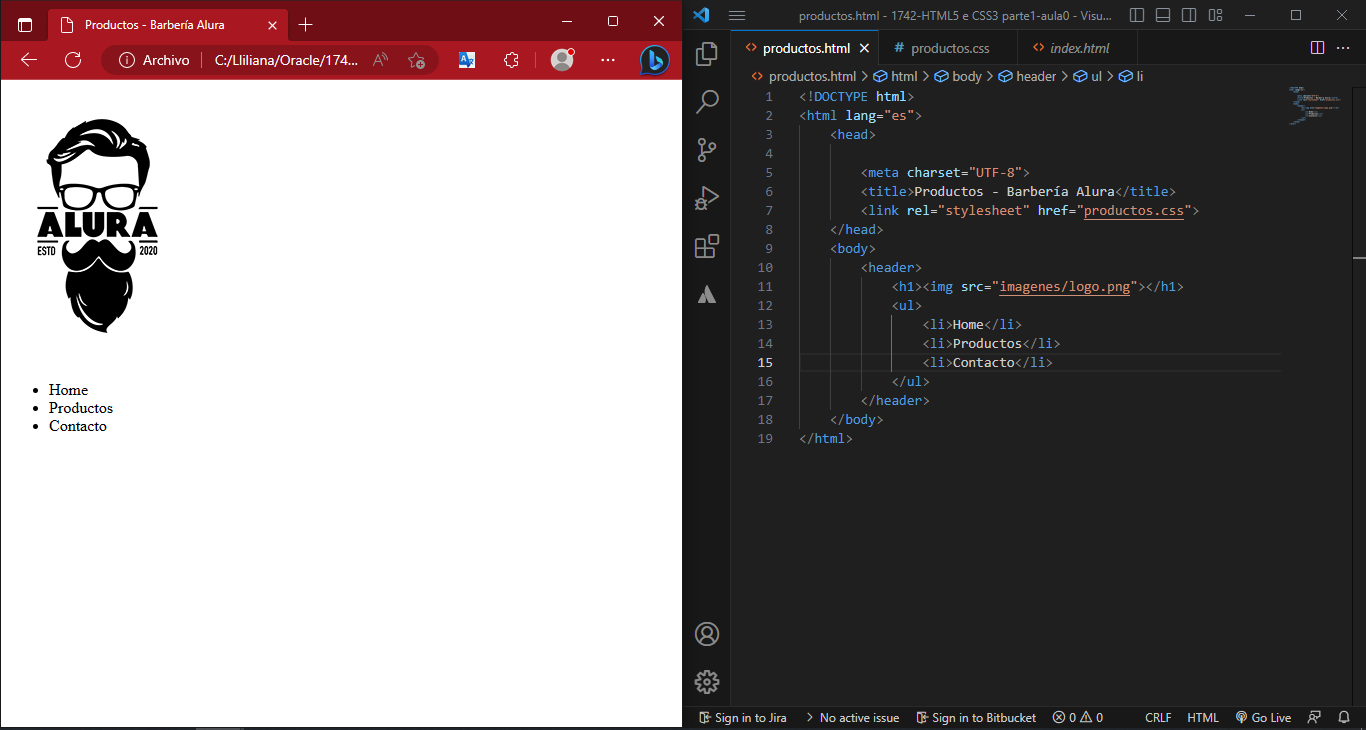Screen dimensions: 1366x730
Task: Add page to favorites star icon
Action: point(417,60)
